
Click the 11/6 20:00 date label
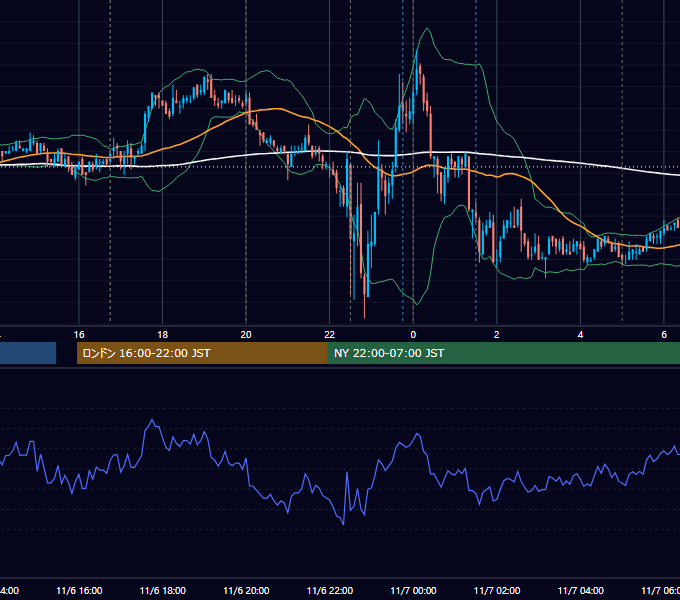click(246, 590)
